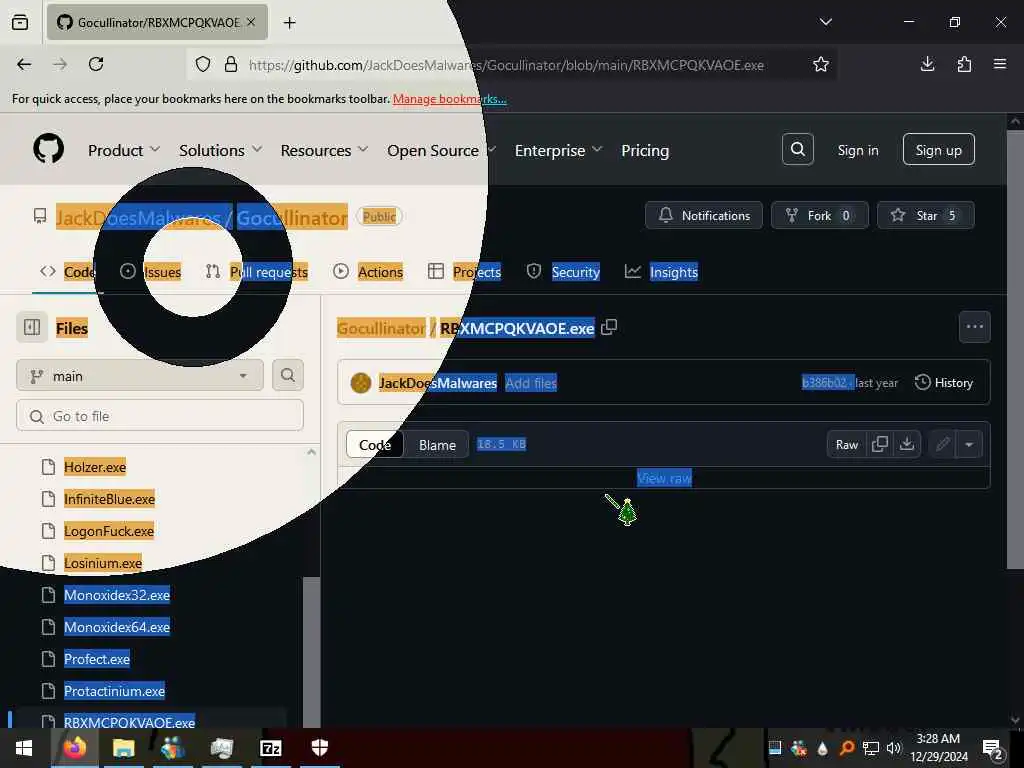Select the Code view toggle

(375, 445)
